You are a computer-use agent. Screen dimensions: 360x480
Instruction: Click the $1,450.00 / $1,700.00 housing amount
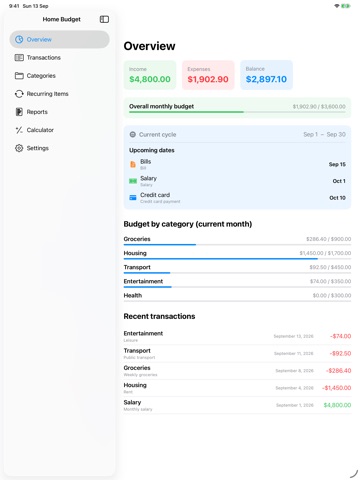tap(325, 253)
